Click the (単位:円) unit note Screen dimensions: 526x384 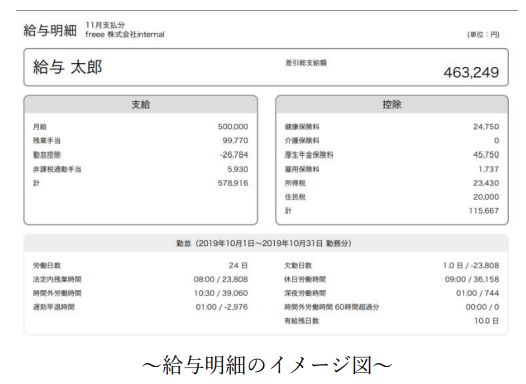483,35
